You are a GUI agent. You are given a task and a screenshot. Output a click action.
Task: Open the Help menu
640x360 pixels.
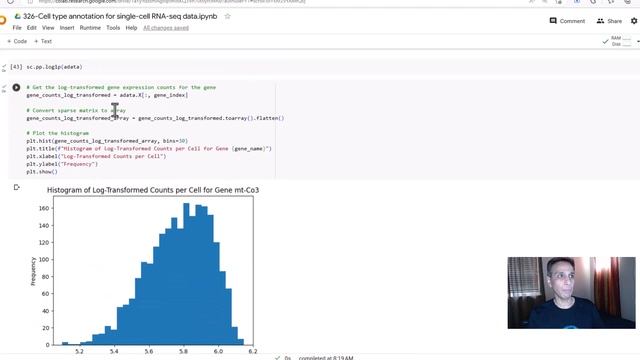(x=131, y=28)
